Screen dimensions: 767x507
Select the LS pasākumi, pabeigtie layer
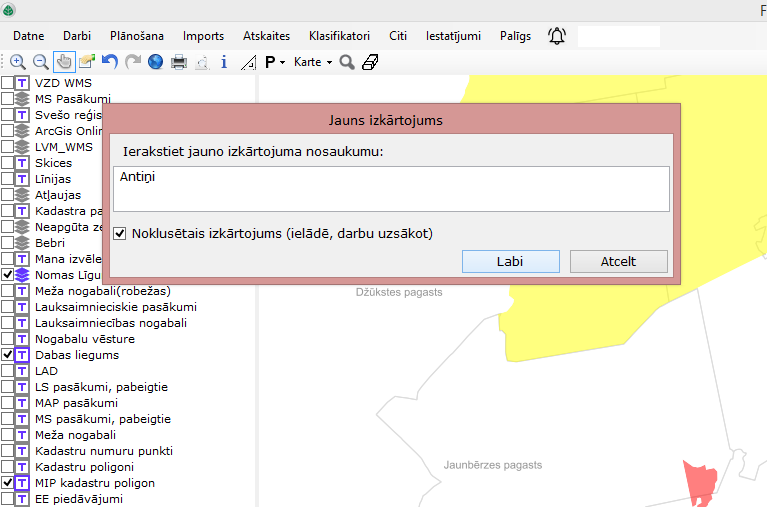pyautogui.click(x=101, y=387)
